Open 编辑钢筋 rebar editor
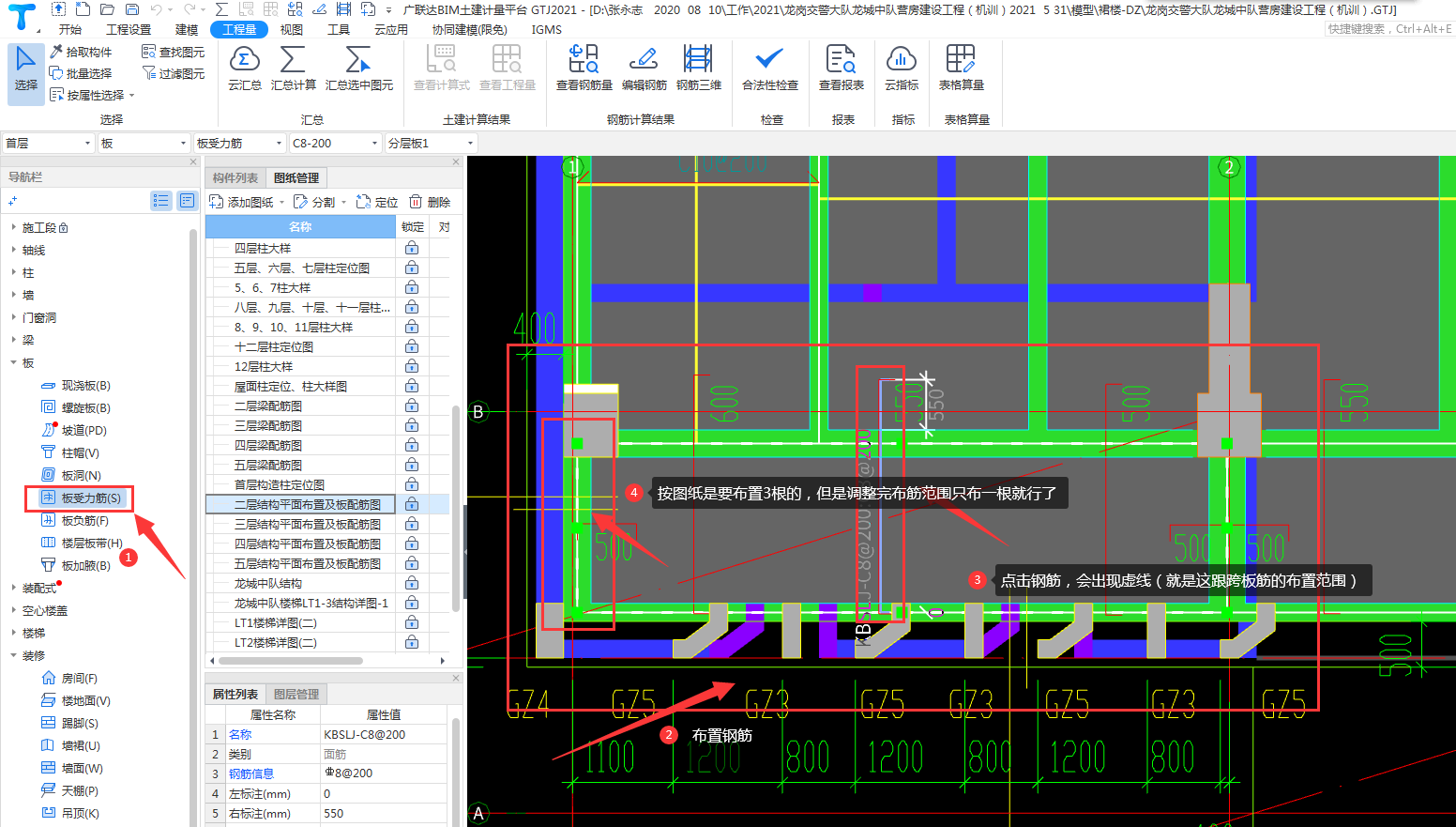The width and height of the screenshot is (1456, 827). pyautogui.click(x=644, y=69)
